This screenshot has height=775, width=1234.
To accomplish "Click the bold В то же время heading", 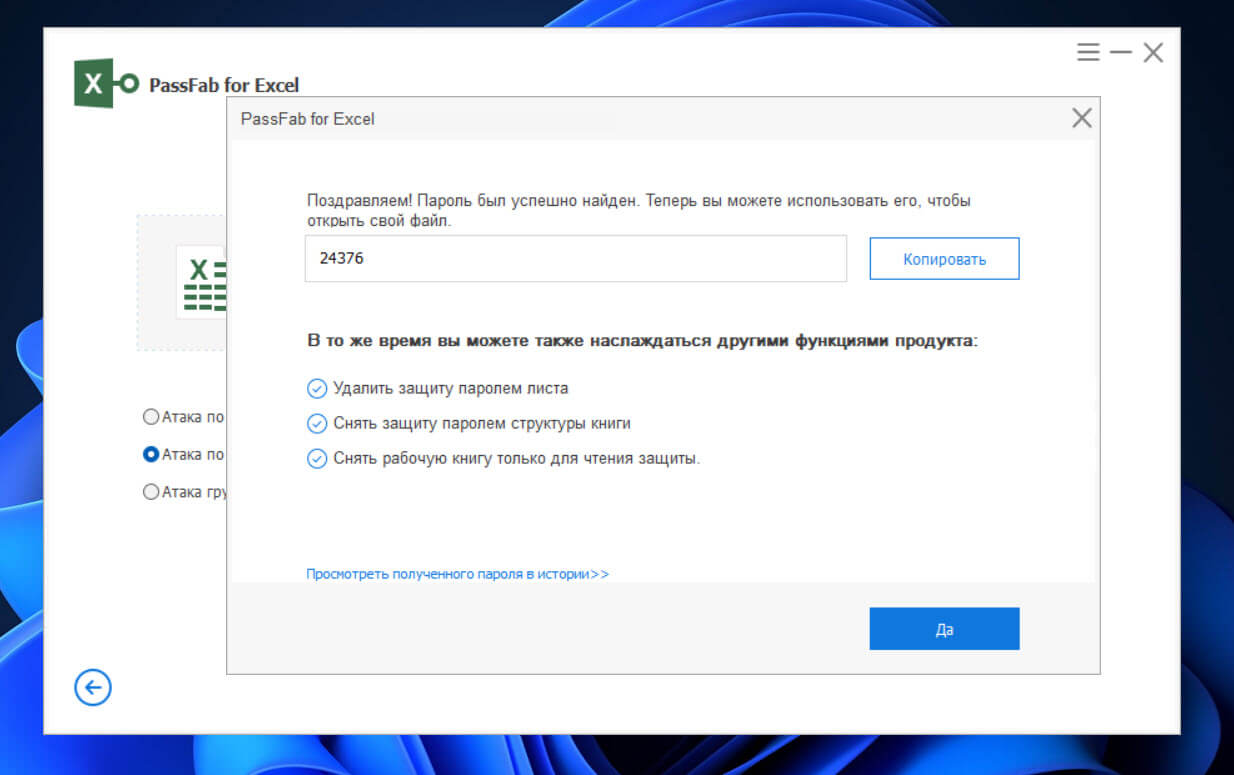I will 642,341.
